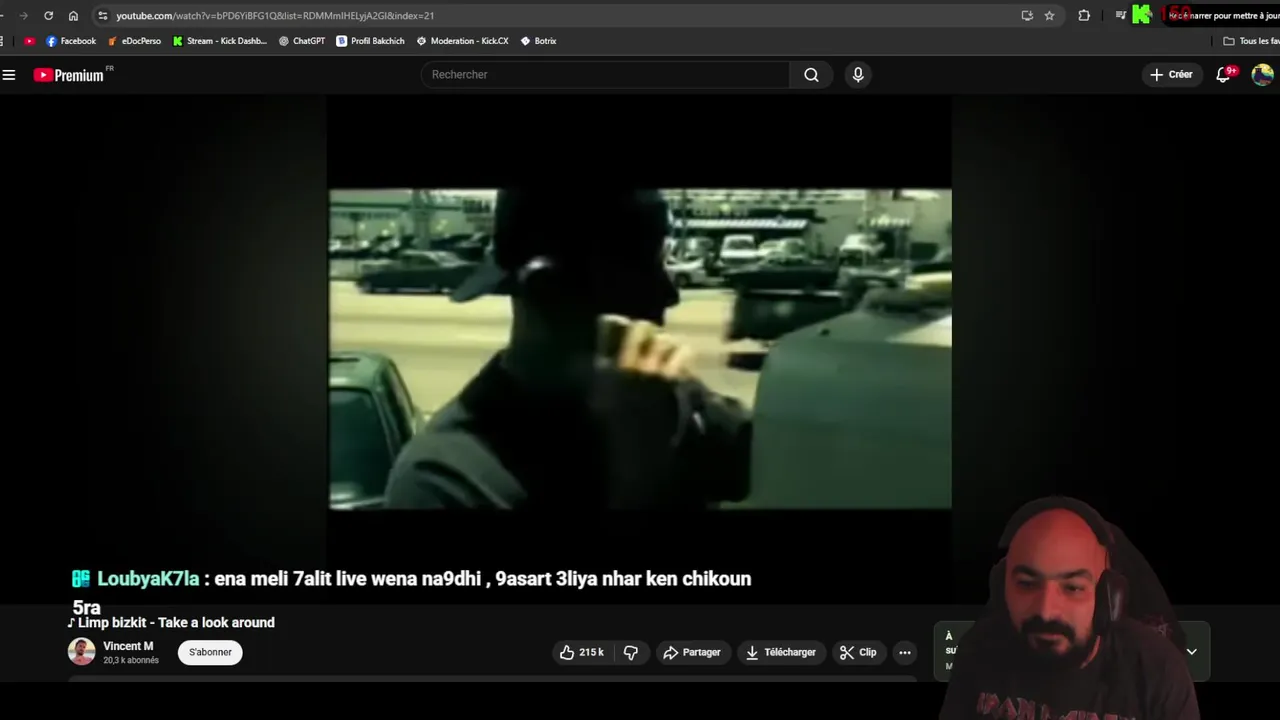The height and width of the screenshot is (720, 1280).
Task: Click the YouTube URL in address bar
Action: pyautogui.click(x=275, y=15)
